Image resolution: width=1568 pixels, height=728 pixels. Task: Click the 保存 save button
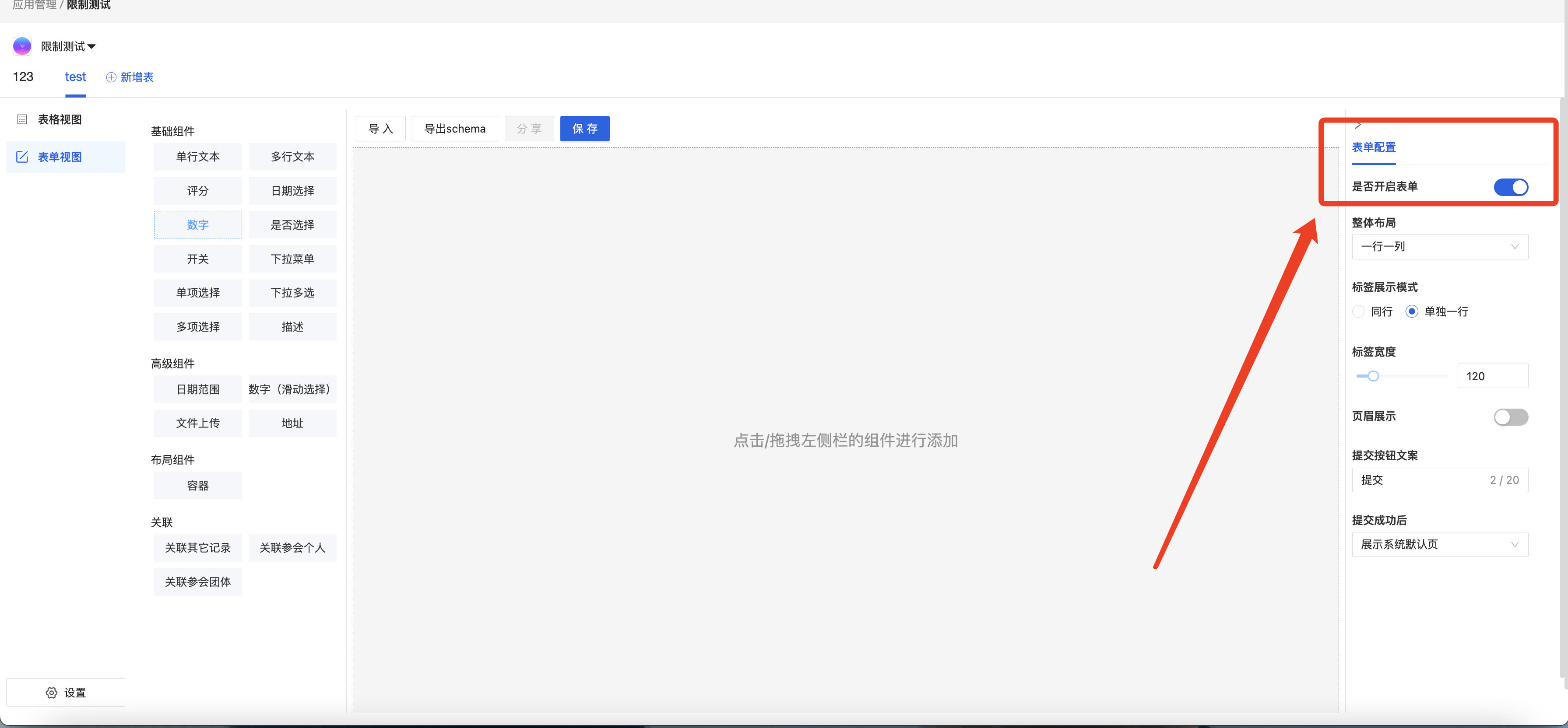tap(584, 128)
